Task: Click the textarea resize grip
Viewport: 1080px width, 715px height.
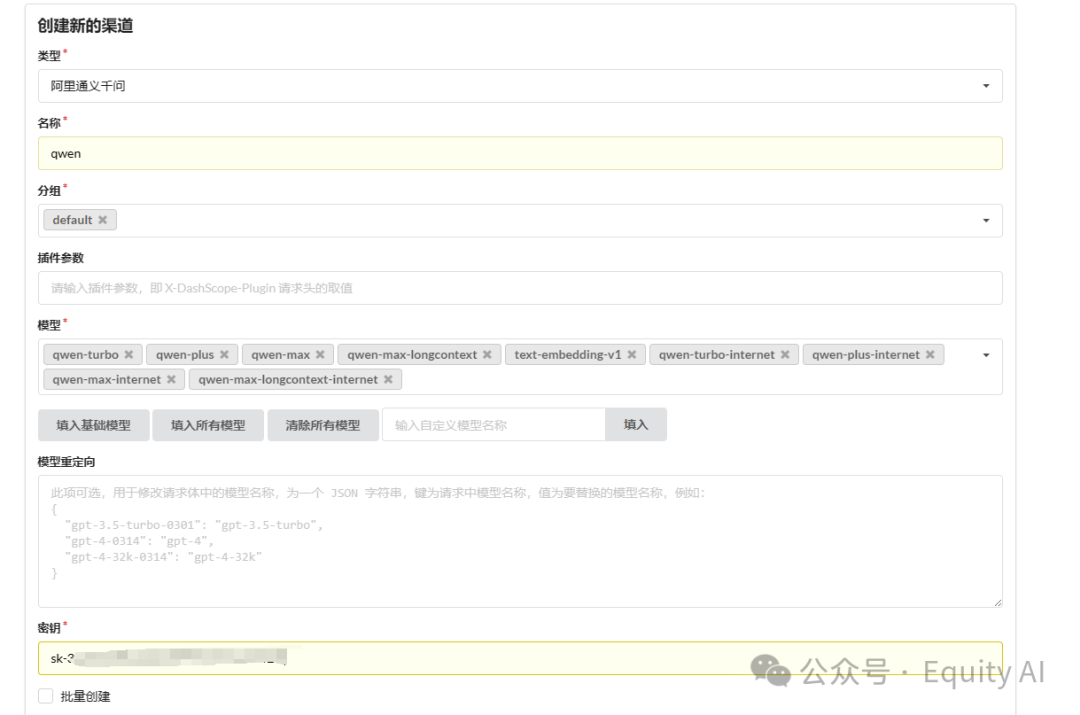Action: (x=997, y=602)
